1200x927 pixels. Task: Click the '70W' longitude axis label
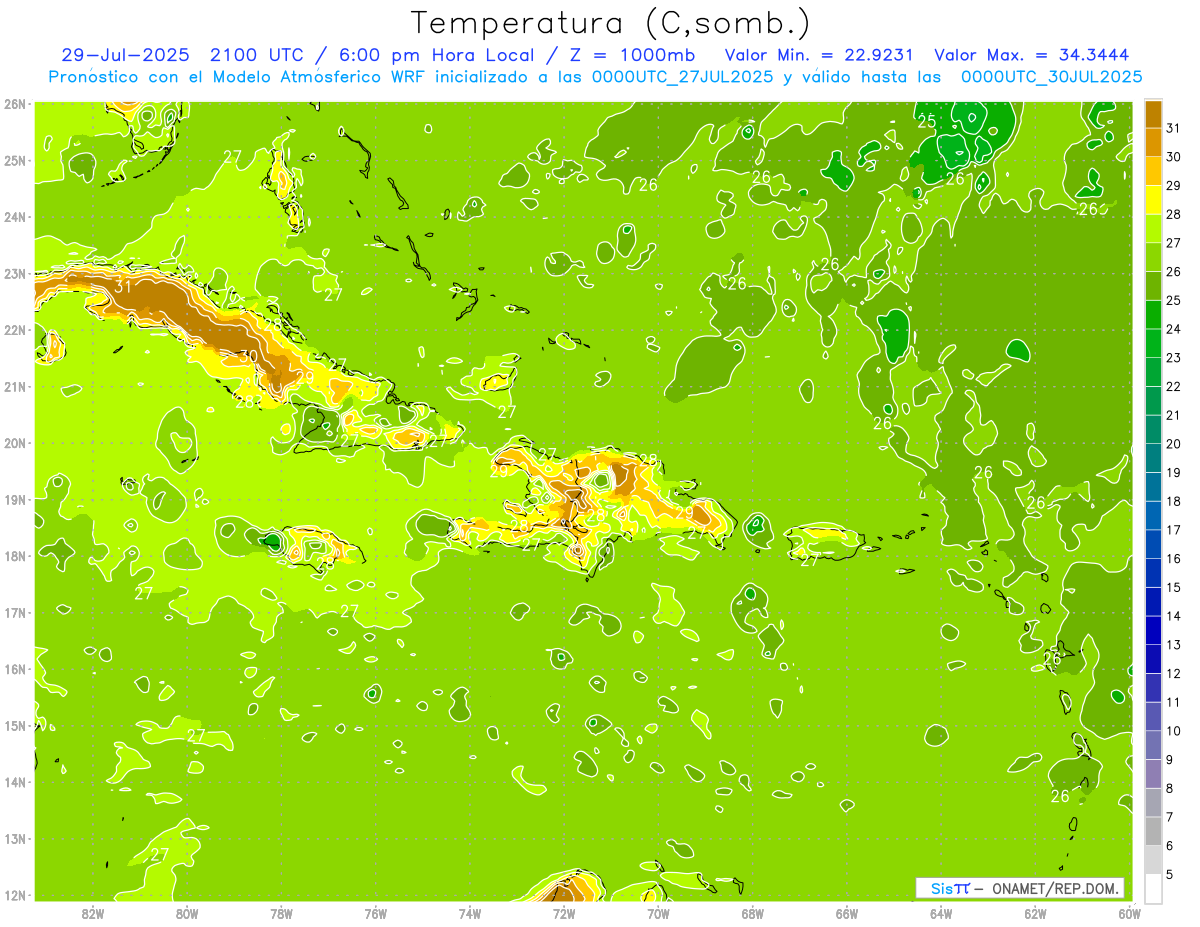tap(658, 913)
